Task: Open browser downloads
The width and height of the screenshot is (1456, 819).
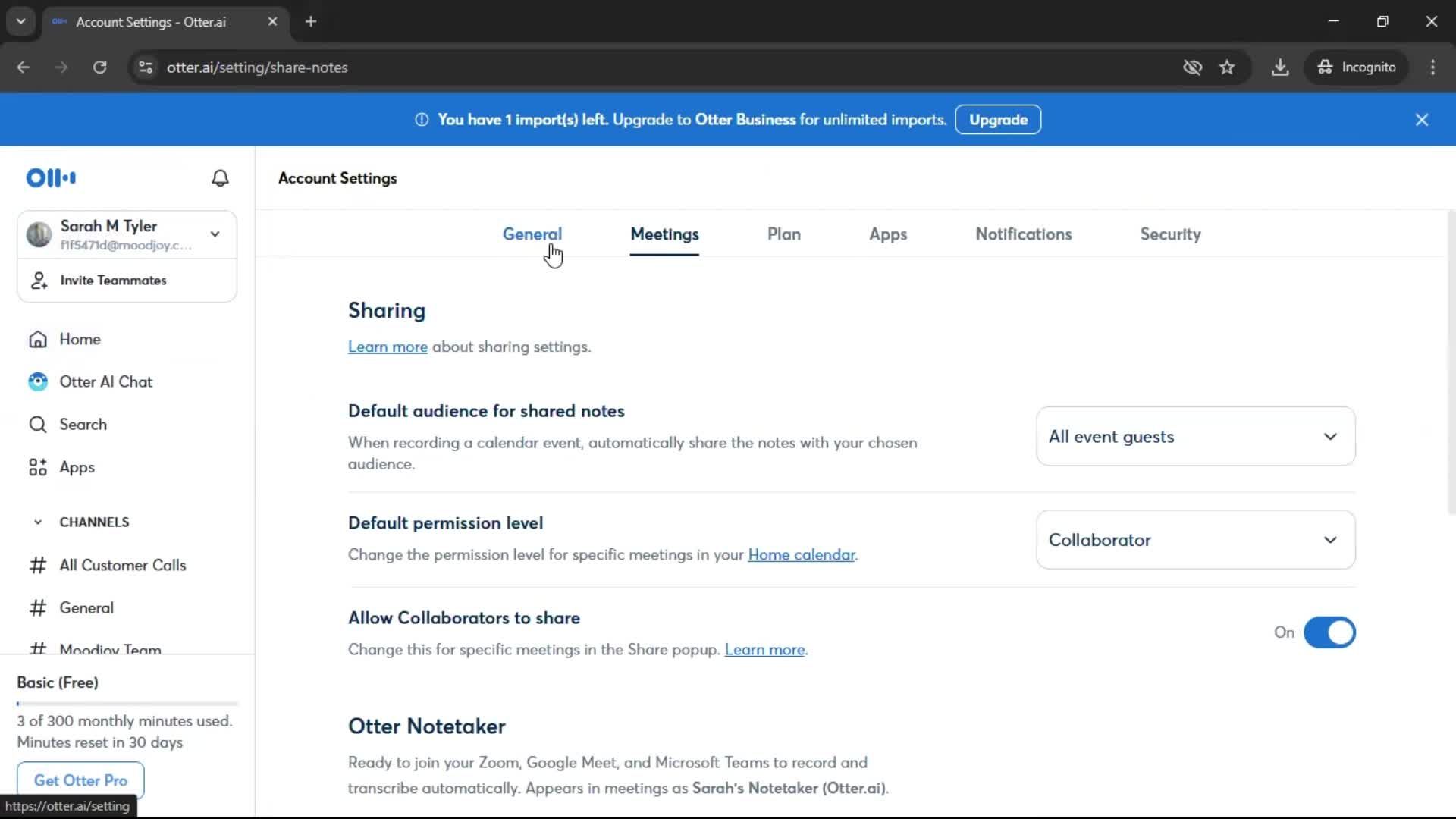Action: point(1280,67)
